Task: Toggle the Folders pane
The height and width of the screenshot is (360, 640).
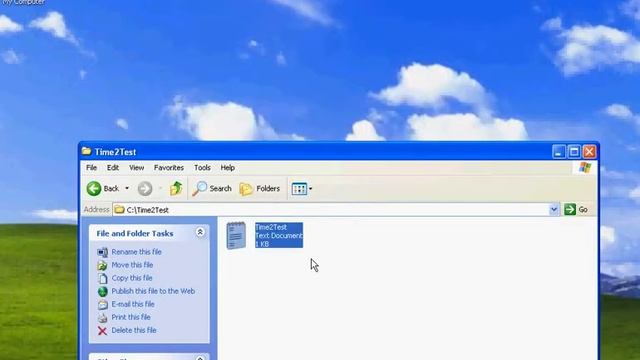Action: [x=260, y=189]
